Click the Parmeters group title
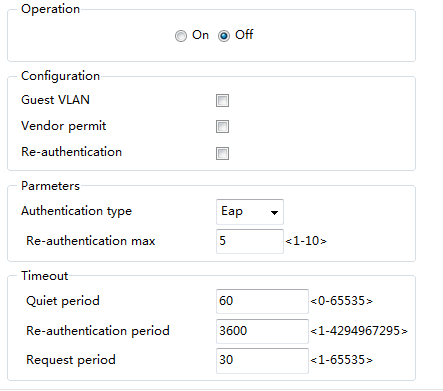The width and height of the screenshot is (443, 391). (50, 186)
